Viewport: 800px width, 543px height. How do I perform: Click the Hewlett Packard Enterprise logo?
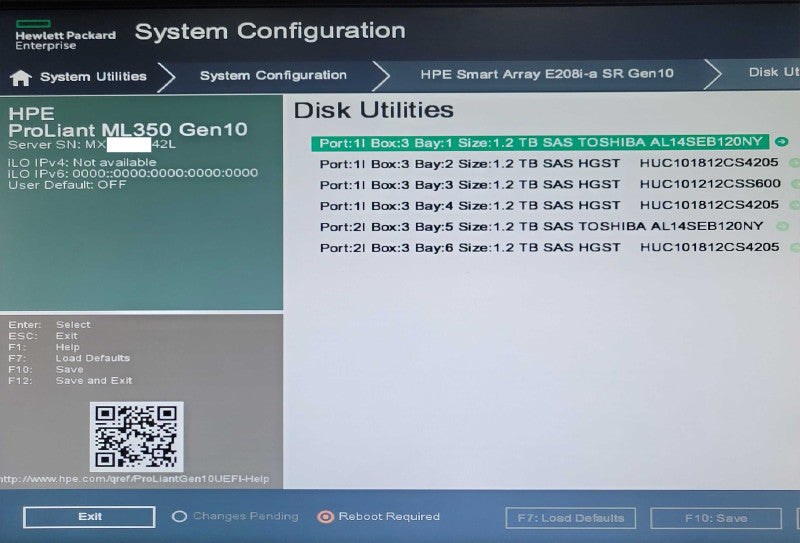coord(65,35)
